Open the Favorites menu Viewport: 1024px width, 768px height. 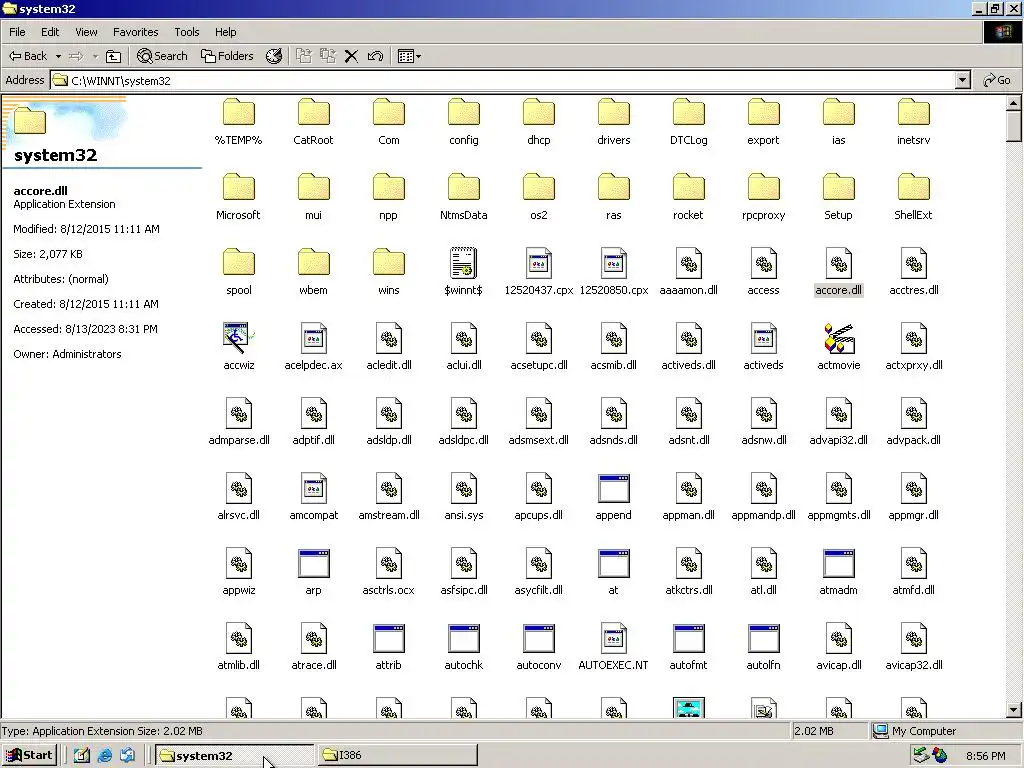(135, 32)
